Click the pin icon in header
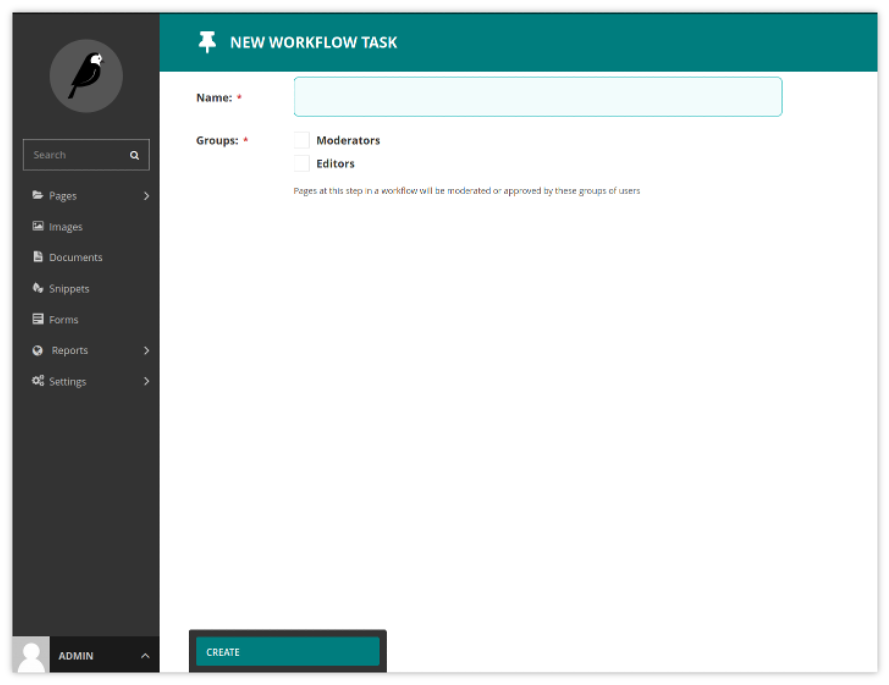Viewport: 889px width, 685px height. coord(207,42)
